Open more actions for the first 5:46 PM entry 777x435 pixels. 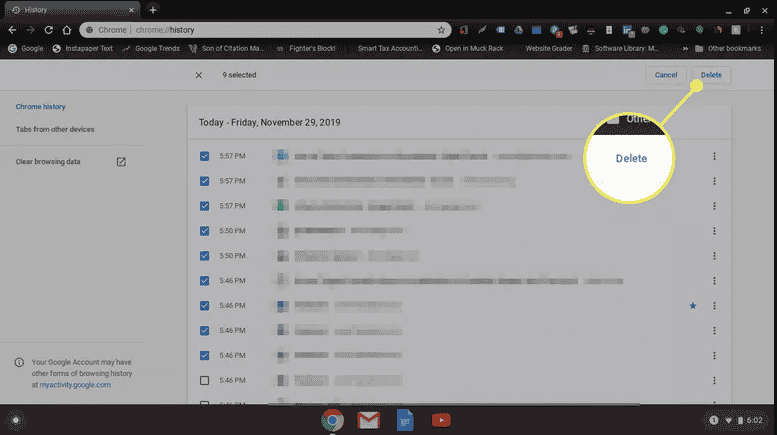[x=714, y=280]
